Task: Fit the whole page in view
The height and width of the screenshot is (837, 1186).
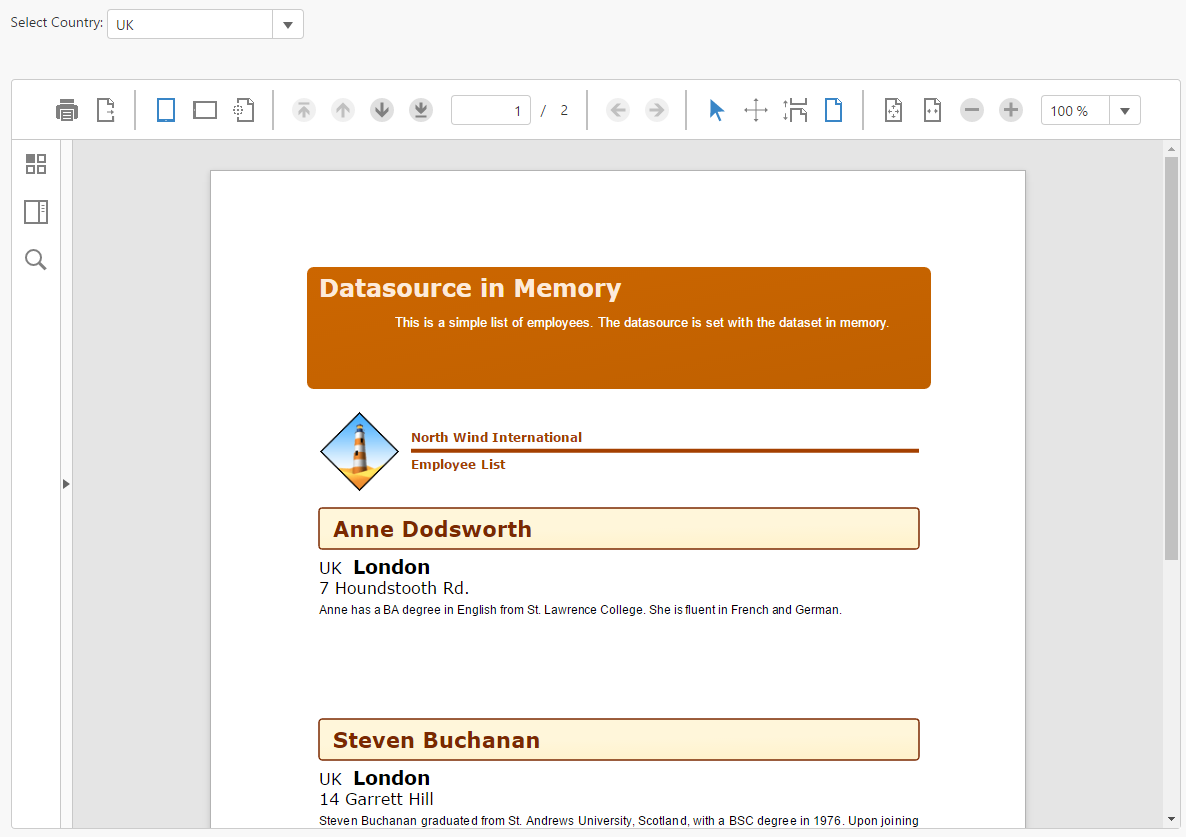Action: coord(893,110)
